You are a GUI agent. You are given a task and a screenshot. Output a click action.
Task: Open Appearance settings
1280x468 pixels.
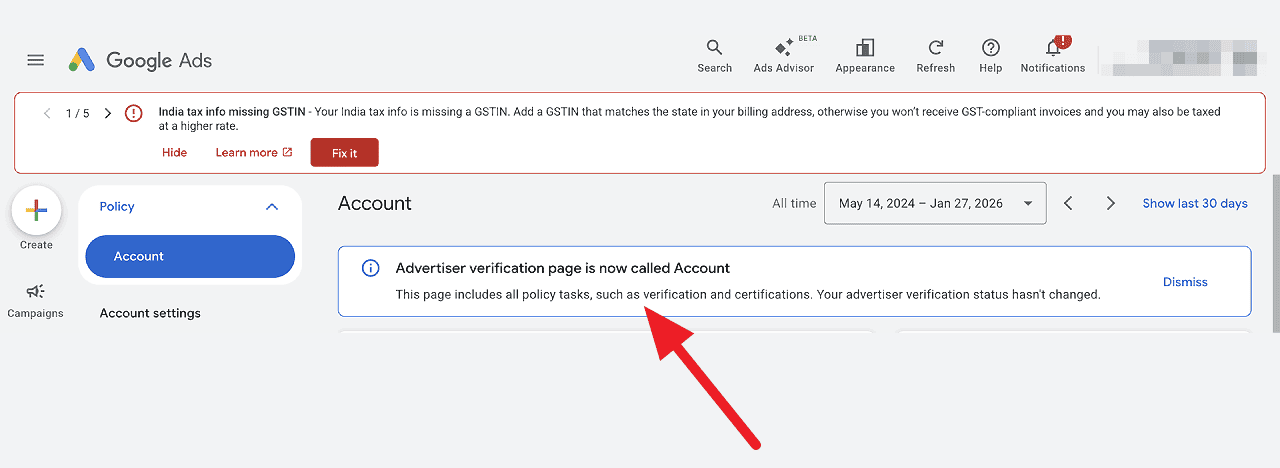[x=865, y=56]
